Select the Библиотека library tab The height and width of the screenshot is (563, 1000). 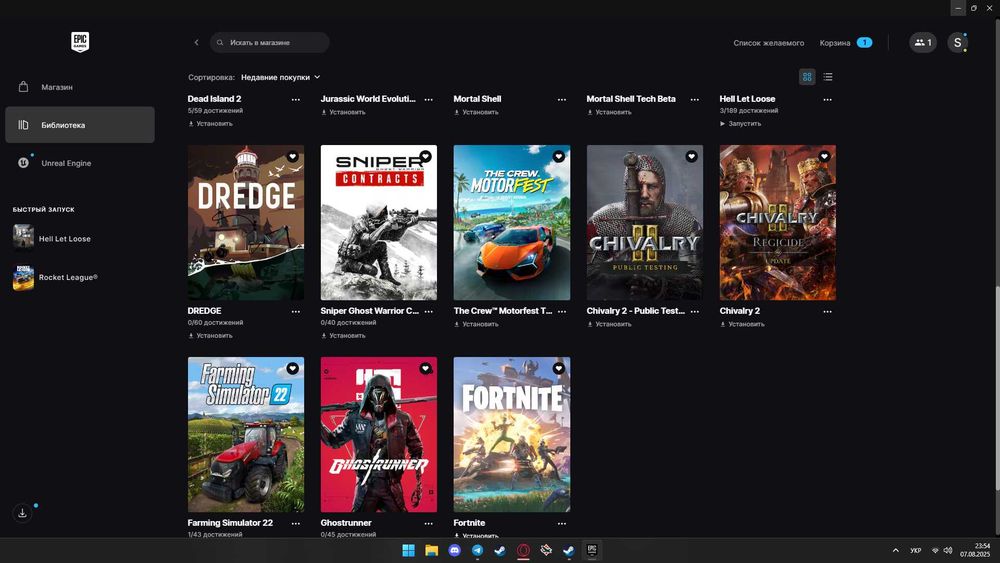coord(80,125)
